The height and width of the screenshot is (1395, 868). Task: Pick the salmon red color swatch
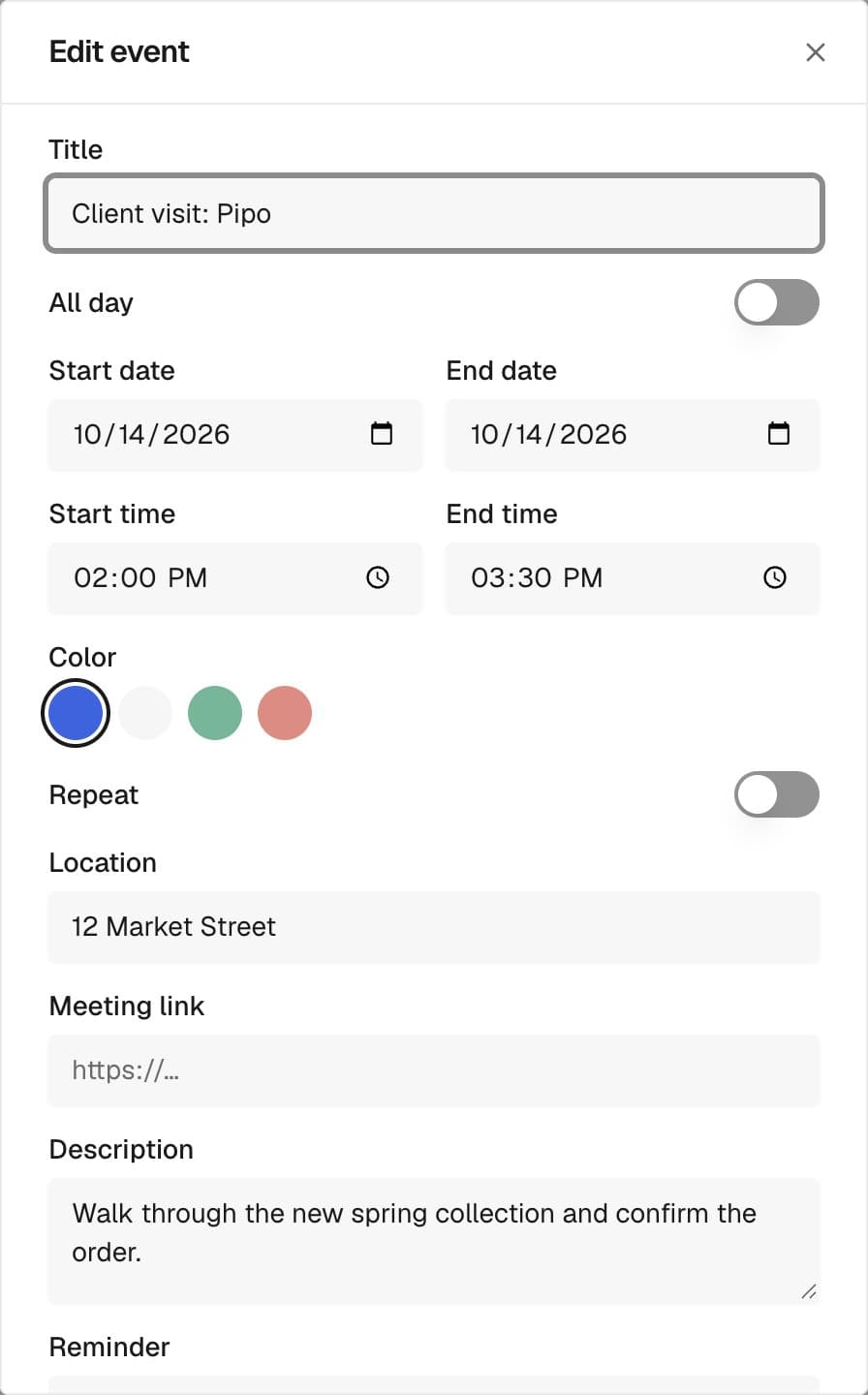coord(285,713)
